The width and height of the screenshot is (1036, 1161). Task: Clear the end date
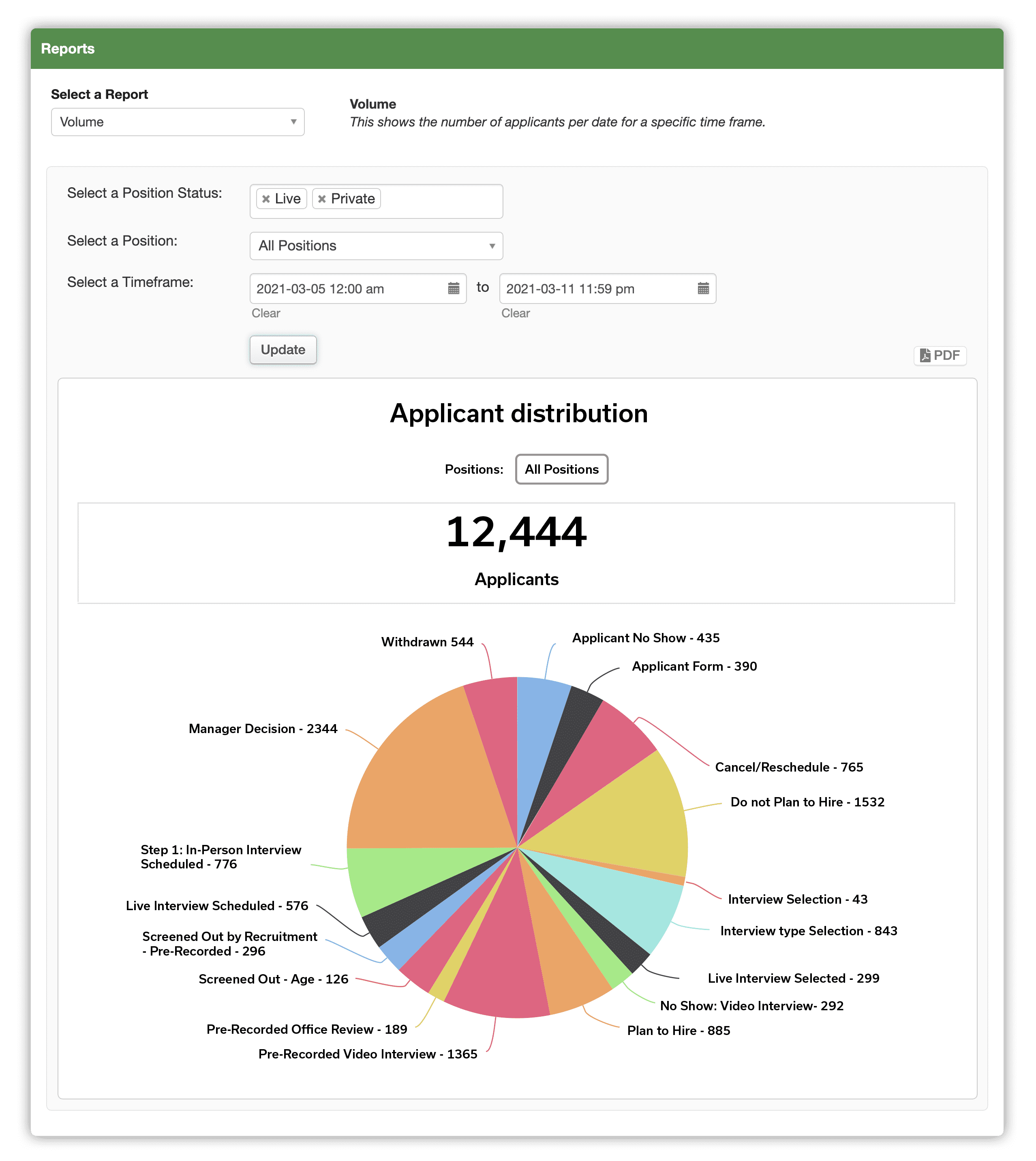(516, 313)
